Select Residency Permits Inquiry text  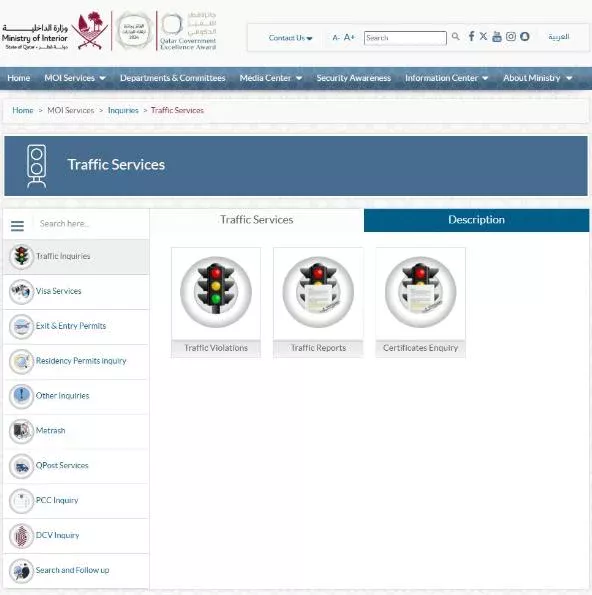(81, 361)
